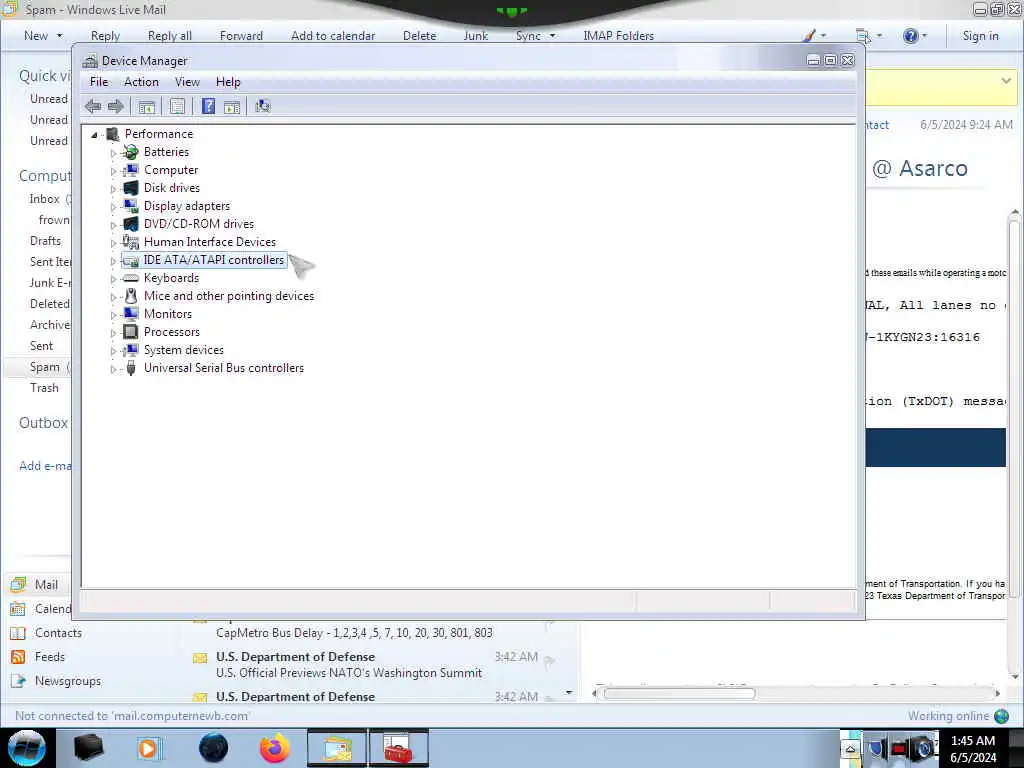Click the Disk drives device icon
The width and height of the screenshot is (1024, 768).
(131, 188)
